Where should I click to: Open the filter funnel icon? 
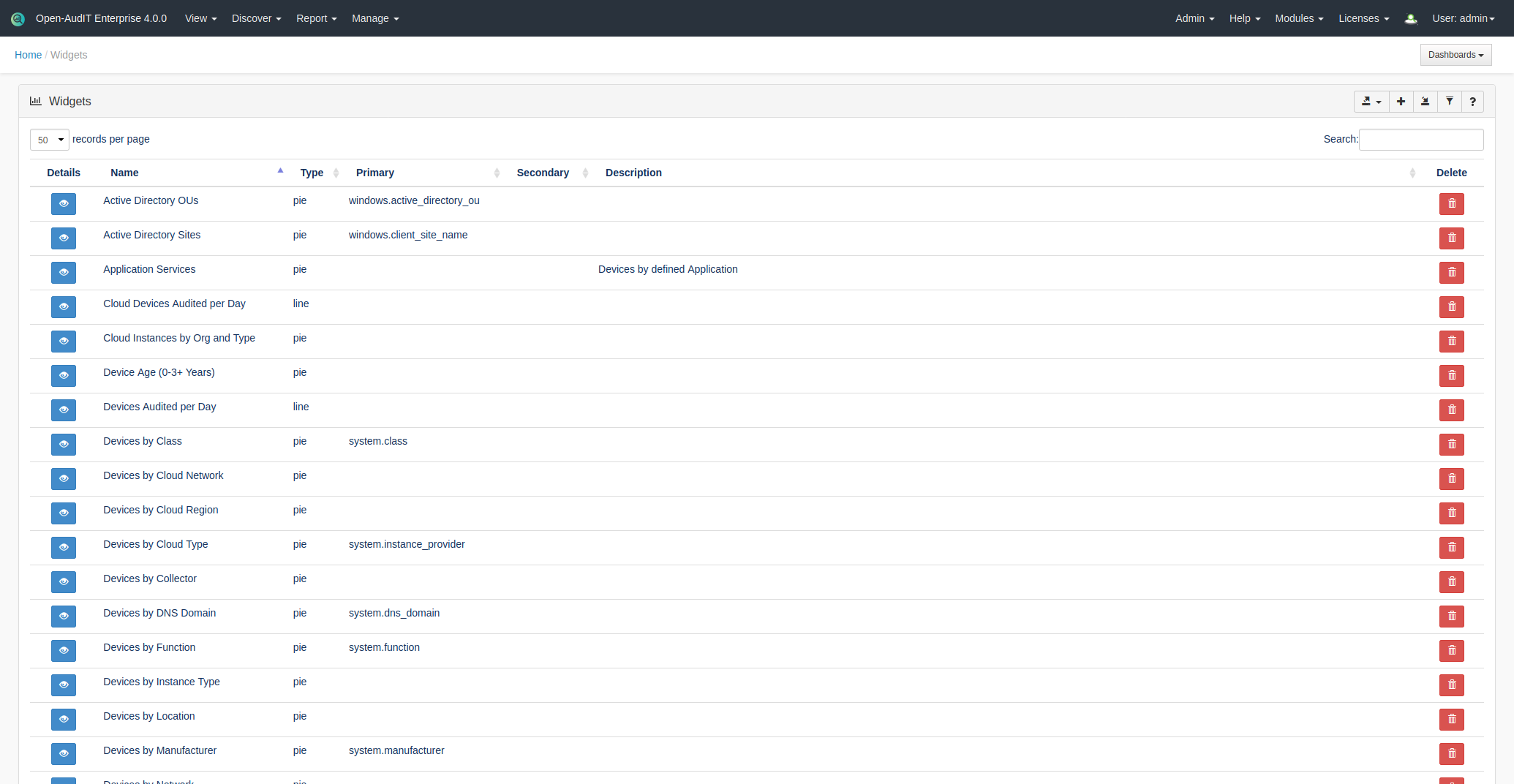point(1449,102)
